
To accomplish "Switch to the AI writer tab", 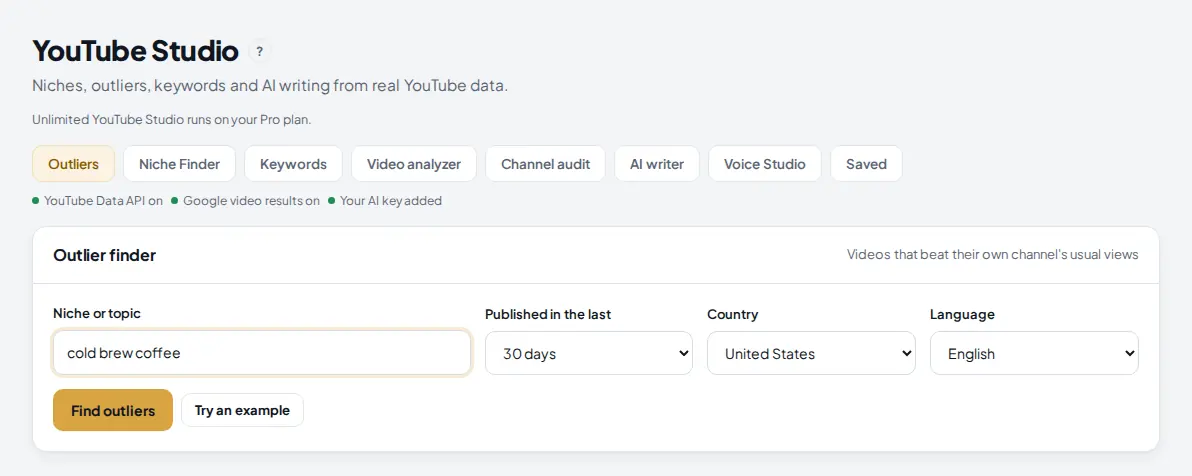I will (657, 163).
